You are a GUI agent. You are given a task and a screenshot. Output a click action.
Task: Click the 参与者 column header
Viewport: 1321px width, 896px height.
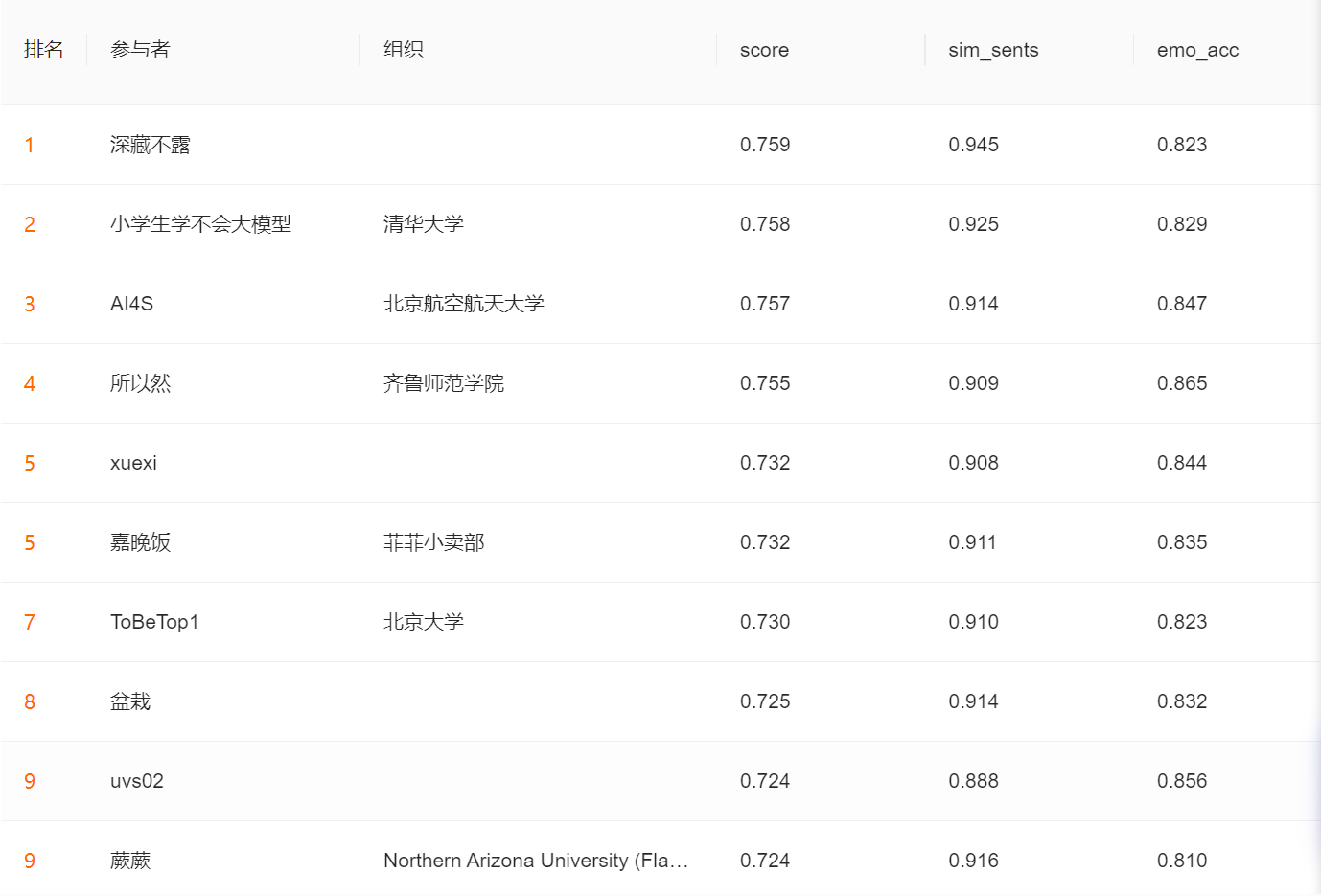140,50
